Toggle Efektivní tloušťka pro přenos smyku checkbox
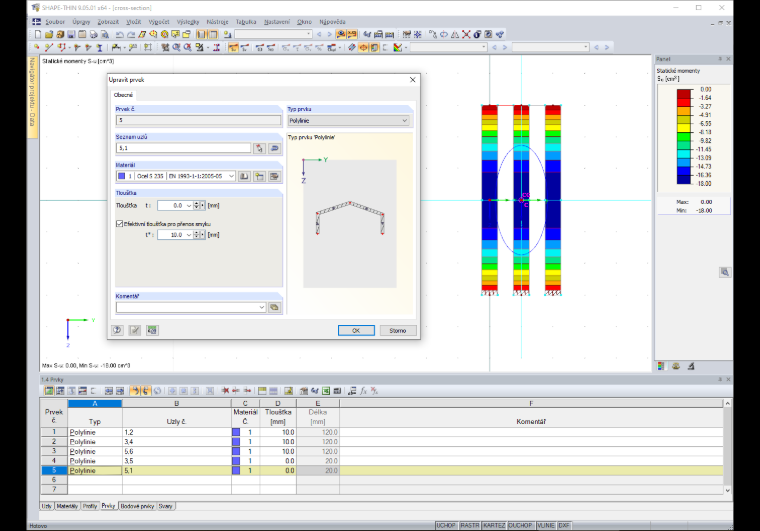 (x=119, y=224)
